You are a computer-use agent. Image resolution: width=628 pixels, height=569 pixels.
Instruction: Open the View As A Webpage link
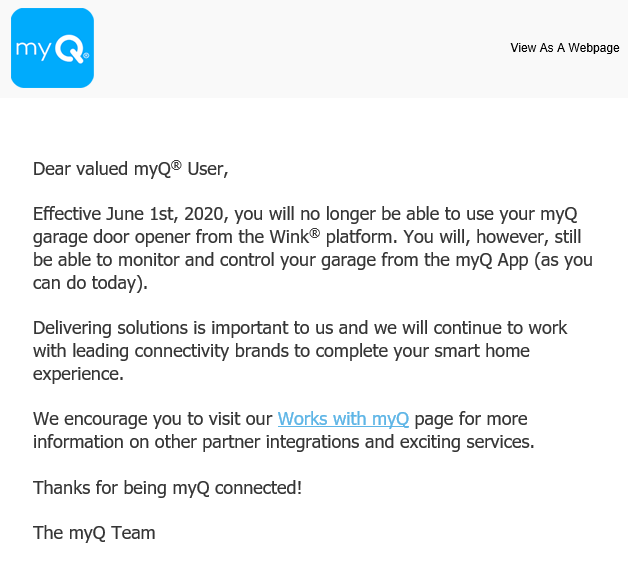pos(565,48)
